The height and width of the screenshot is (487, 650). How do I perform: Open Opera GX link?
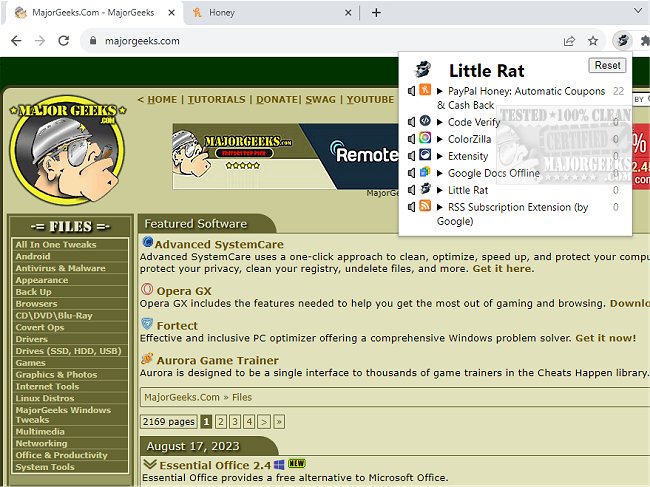[x=184, y=291]
